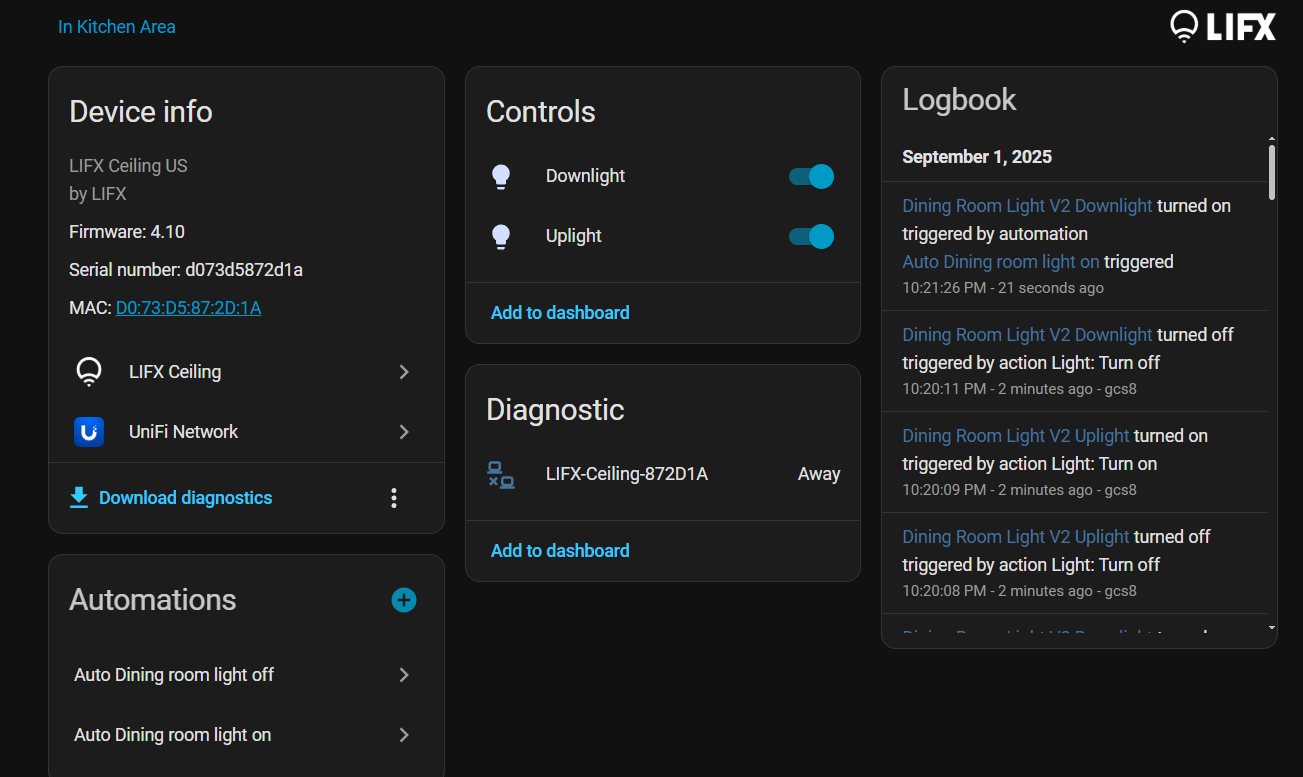
Task: Open the UniFi Network chevron
Action: pyautogui.click(x=404, y=432)
